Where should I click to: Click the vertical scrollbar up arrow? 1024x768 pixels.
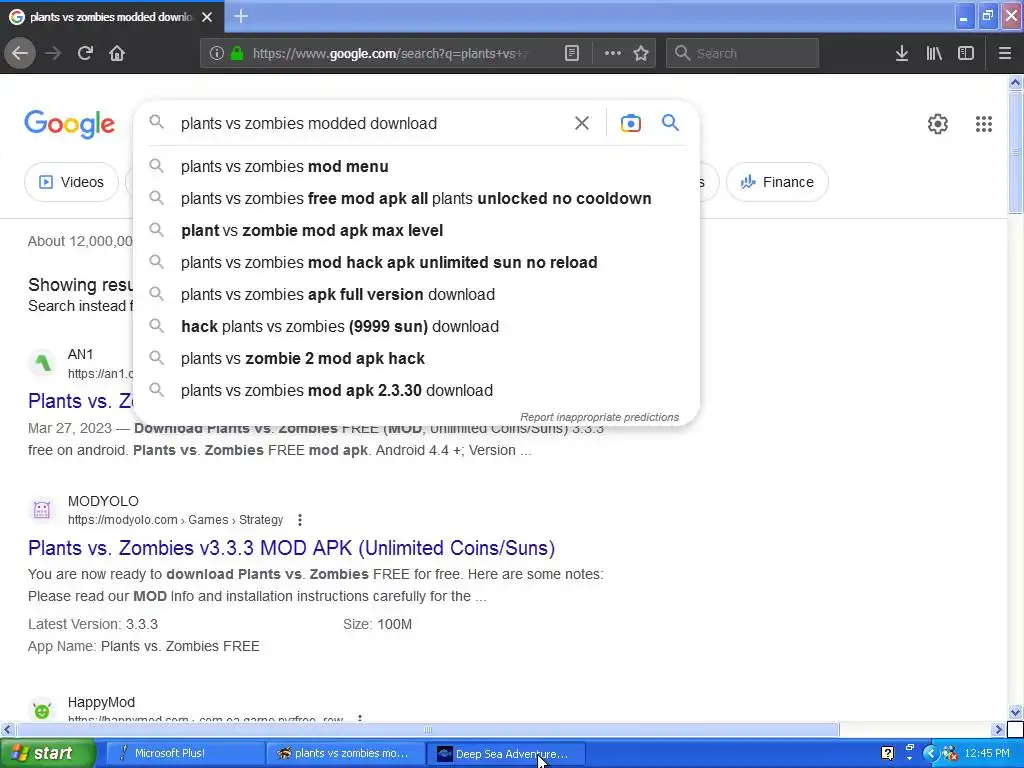point(1015,82)
